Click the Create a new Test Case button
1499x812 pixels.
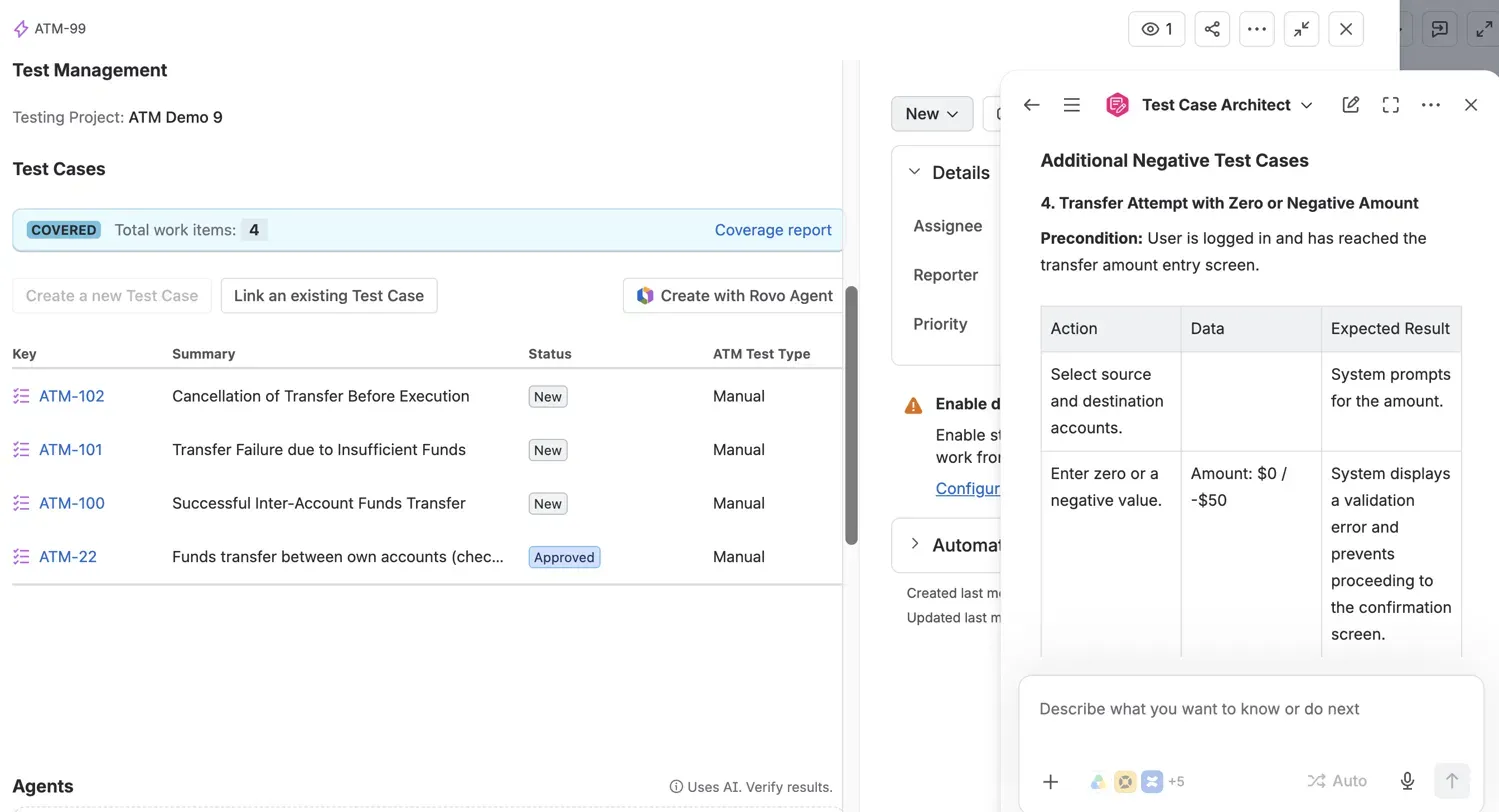tap(112, 296)
